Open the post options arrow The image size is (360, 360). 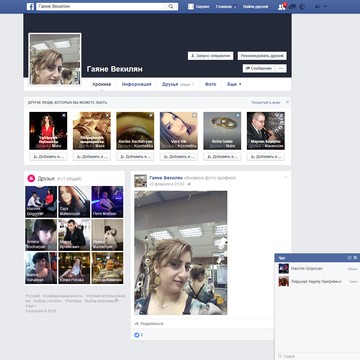click(285, 177)
